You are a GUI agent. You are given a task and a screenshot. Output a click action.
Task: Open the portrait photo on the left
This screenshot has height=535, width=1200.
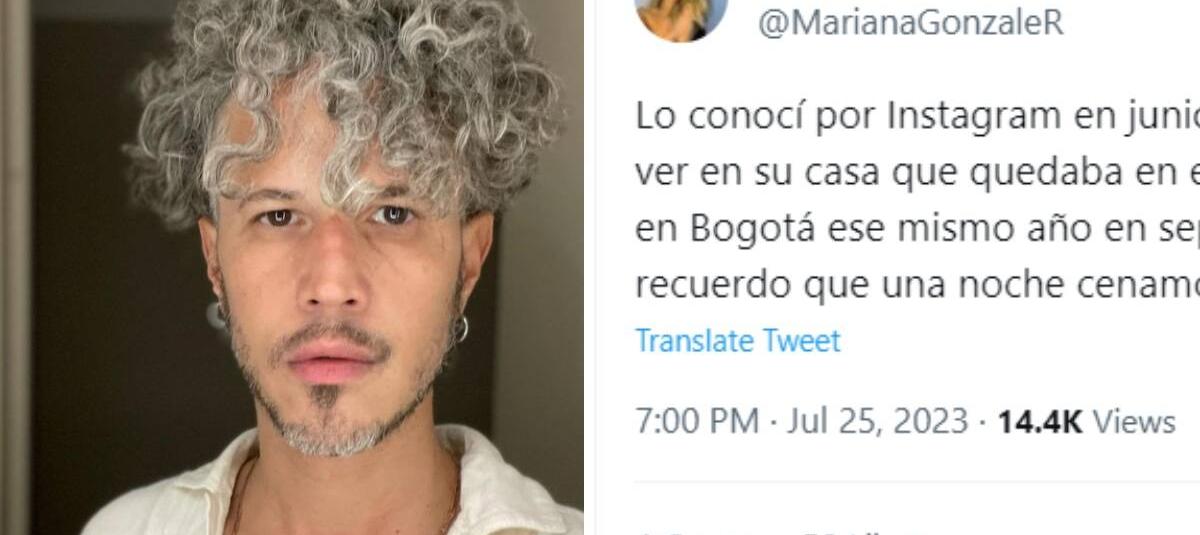pos(292,267)
